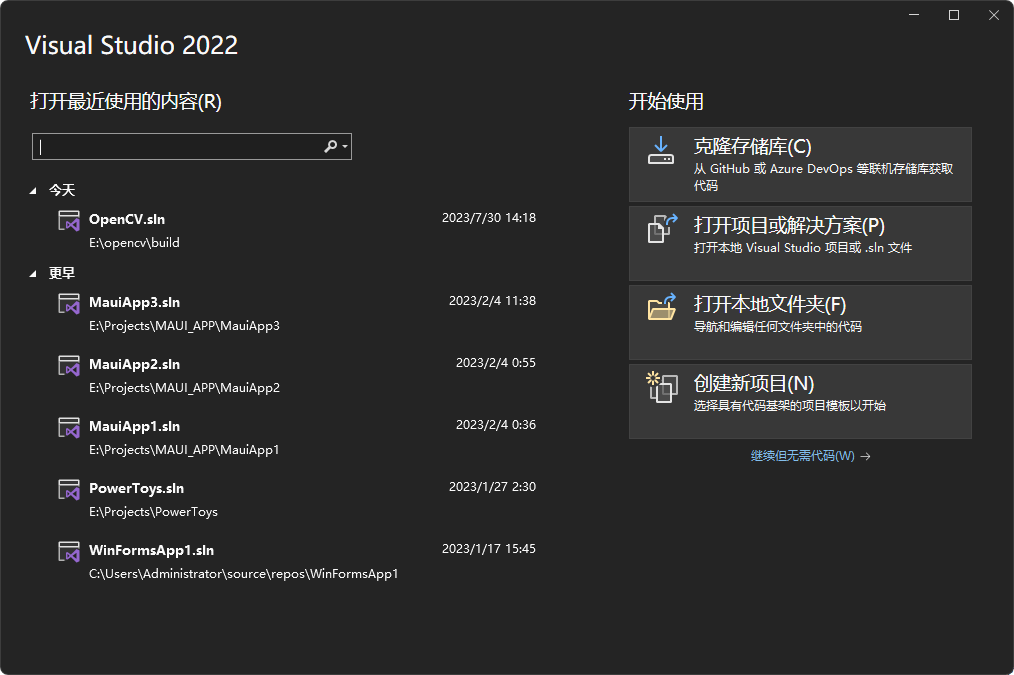Click the open project or solution icon
The image size is (1014, 675).
tap(662, 229)
